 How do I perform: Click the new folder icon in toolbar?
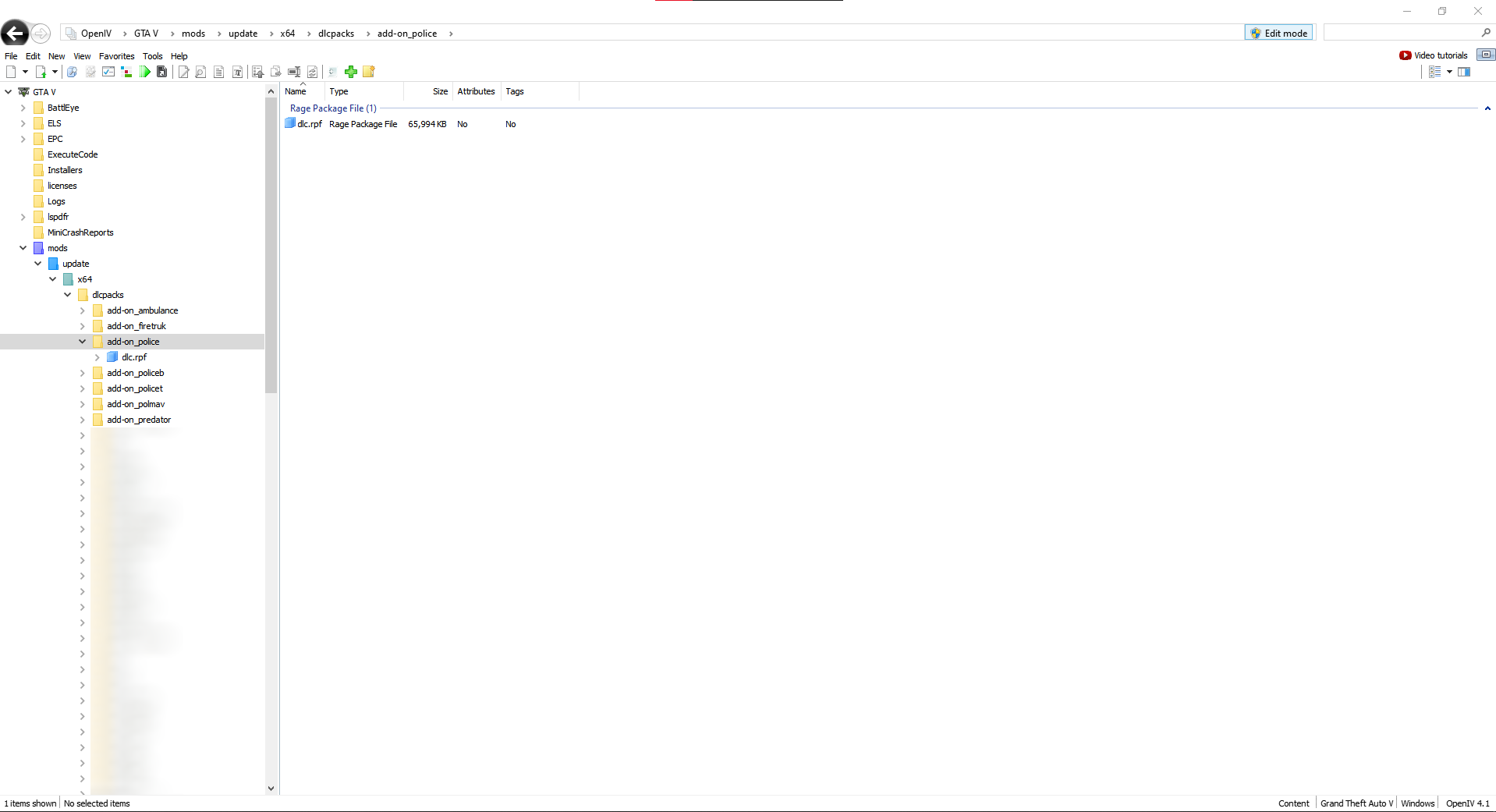click(x=369, y=72)
